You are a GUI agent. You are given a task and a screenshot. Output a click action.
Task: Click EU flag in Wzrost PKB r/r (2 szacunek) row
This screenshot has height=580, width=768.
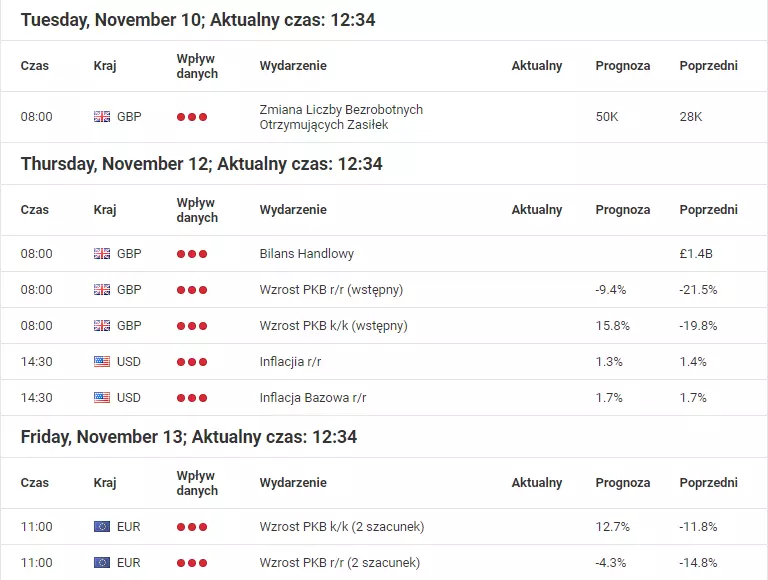(x=102, y=562)
